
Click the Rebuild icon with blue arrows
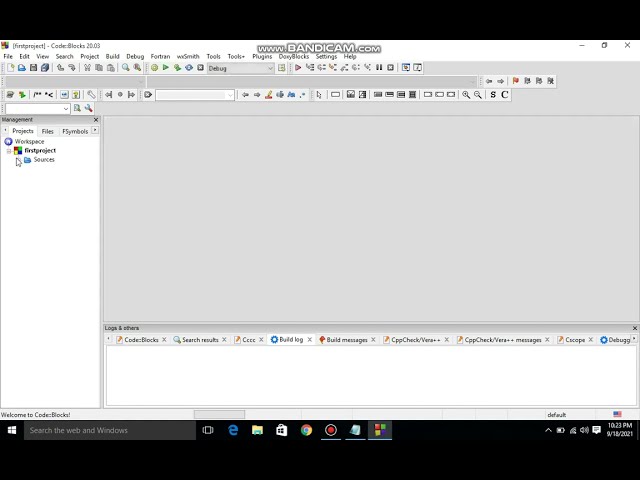[189, 68]
